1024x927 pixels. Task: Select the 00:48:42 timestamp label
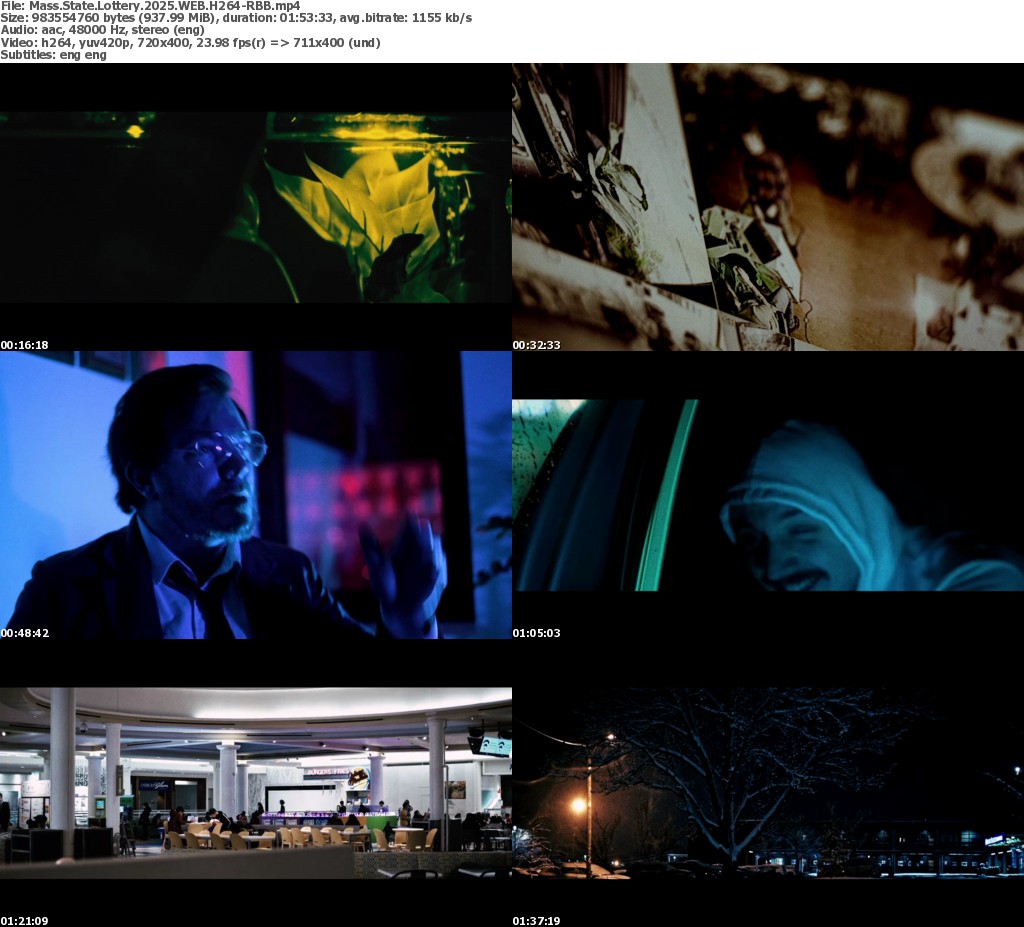24,633
